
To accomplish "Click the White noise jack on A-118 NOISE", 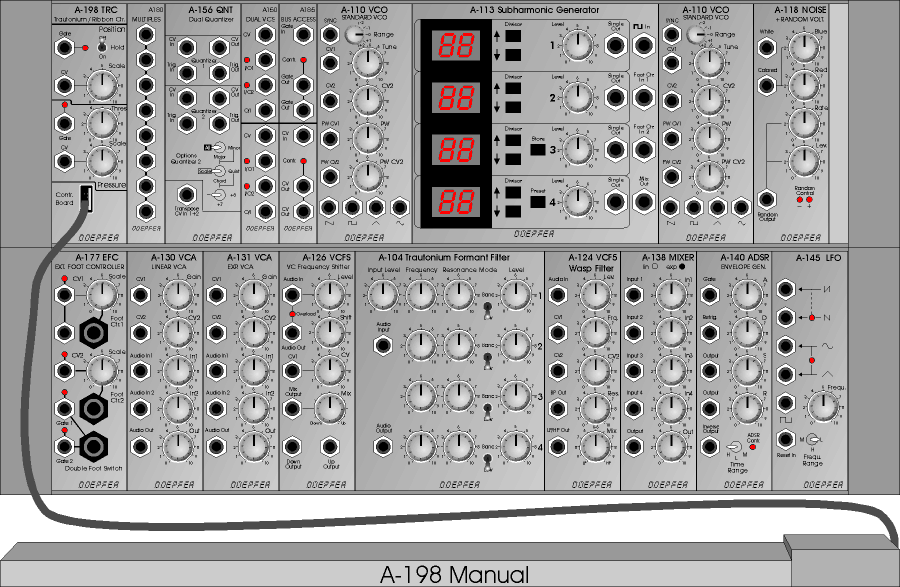I will coord(767,48).
